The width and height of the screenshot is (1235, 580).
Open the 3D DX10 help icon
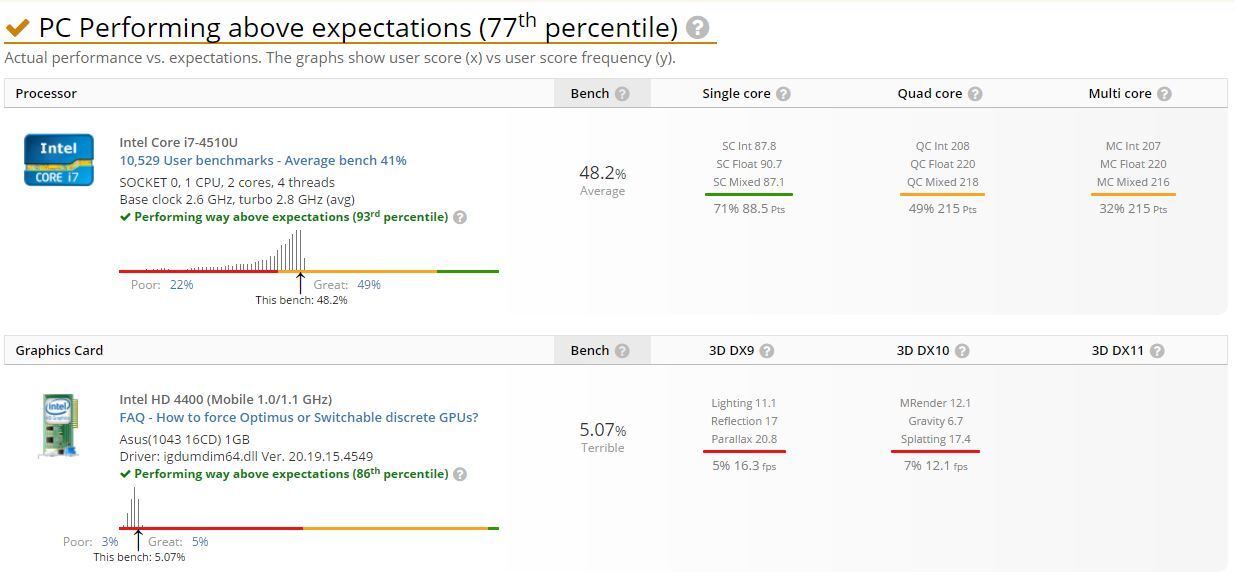tap(962, 350)
